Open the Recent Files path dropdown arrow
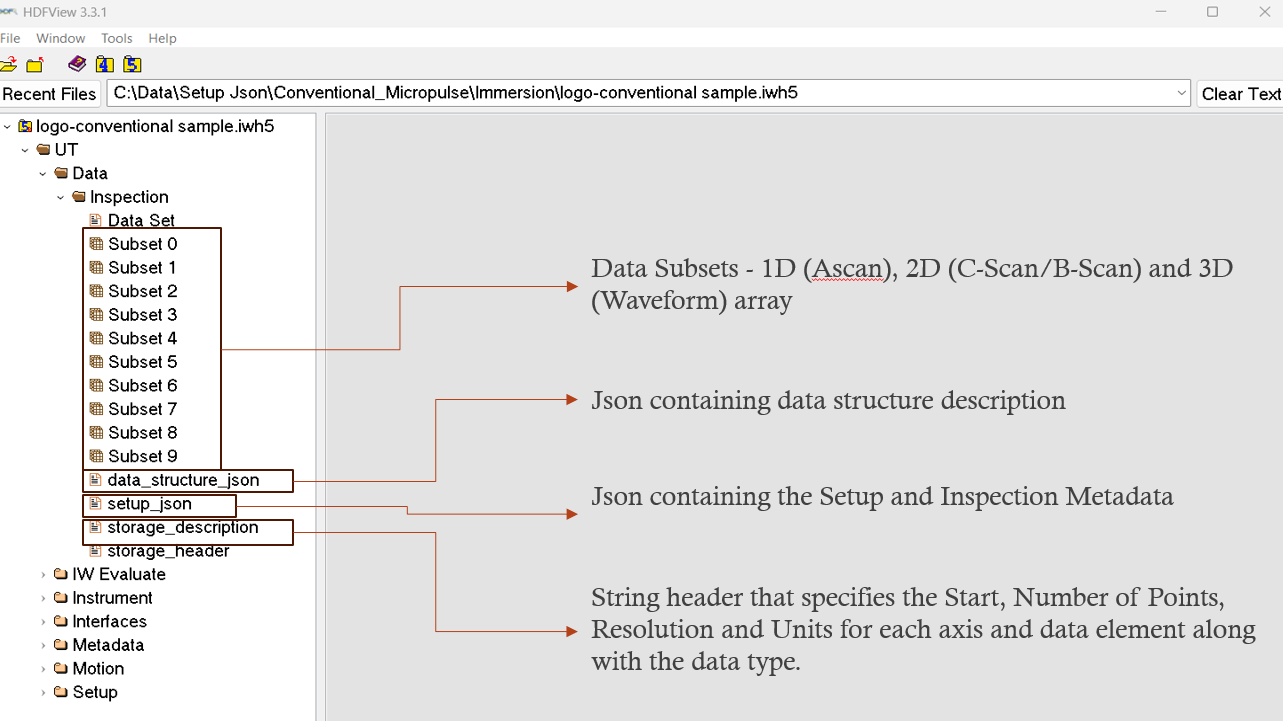The width and height of the screenshot is (1283, 721). click(1181, 93)
